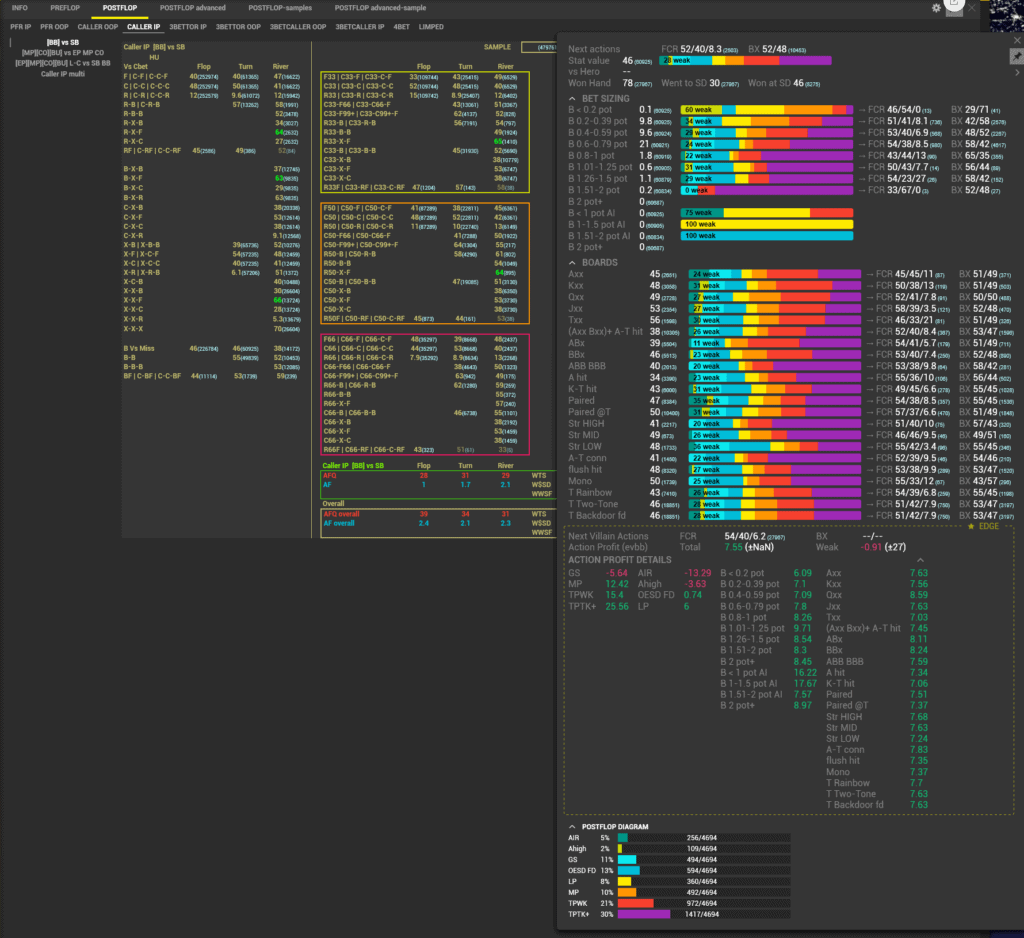Select the POSTFLOP tab

pos(120,8)
